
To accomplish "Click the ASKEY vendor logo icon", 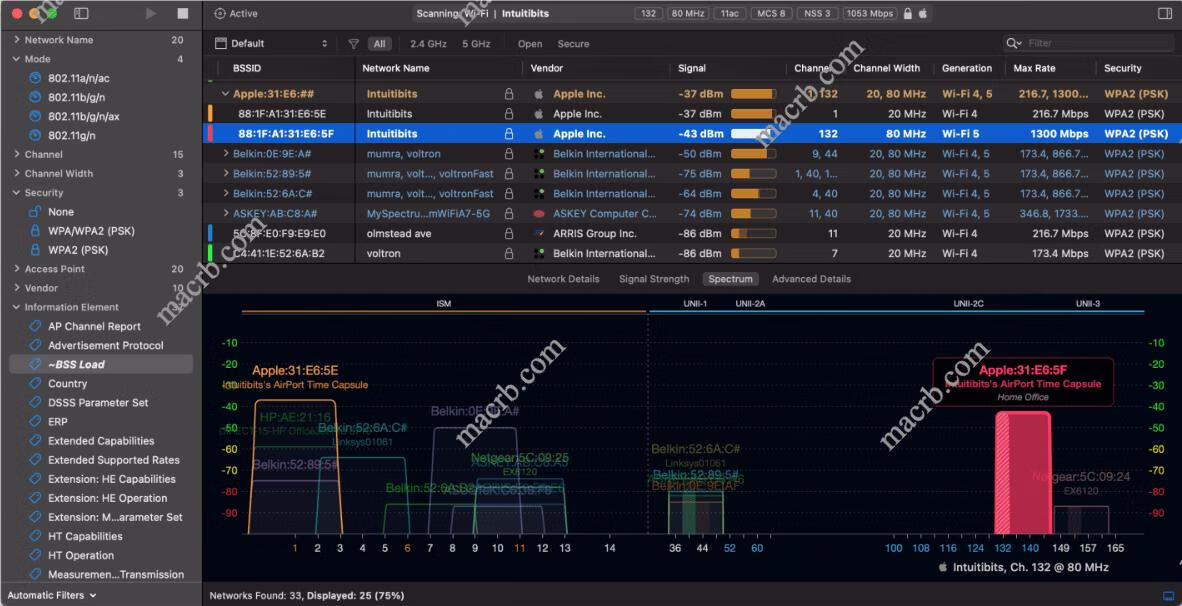I will [539, 214].
